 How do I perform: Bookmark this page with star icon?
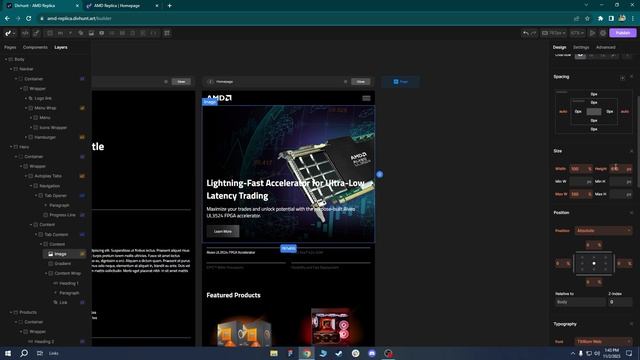(x=587, y=18)
